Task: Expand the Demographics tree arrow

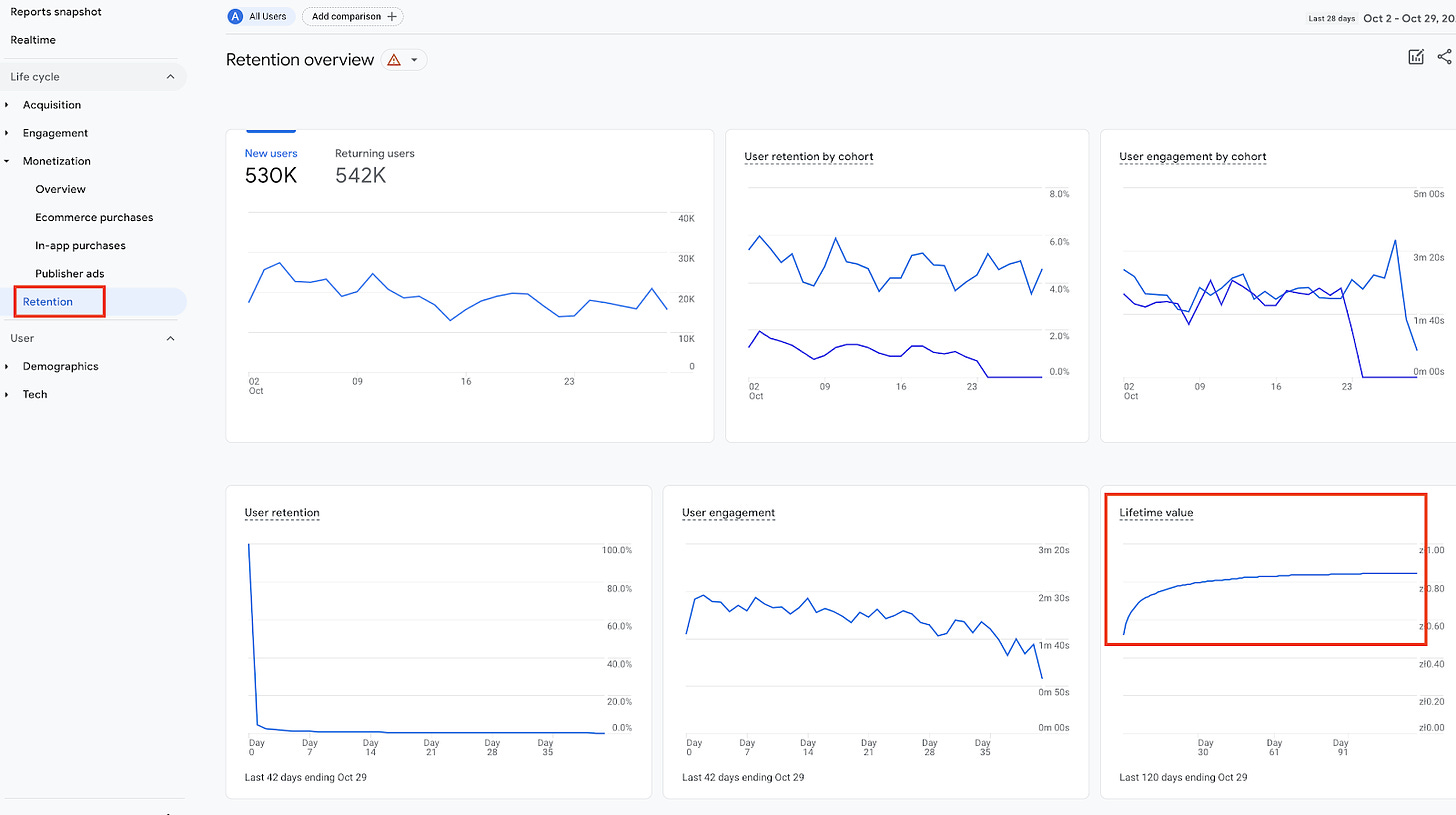Action: (x=7, y=366)
